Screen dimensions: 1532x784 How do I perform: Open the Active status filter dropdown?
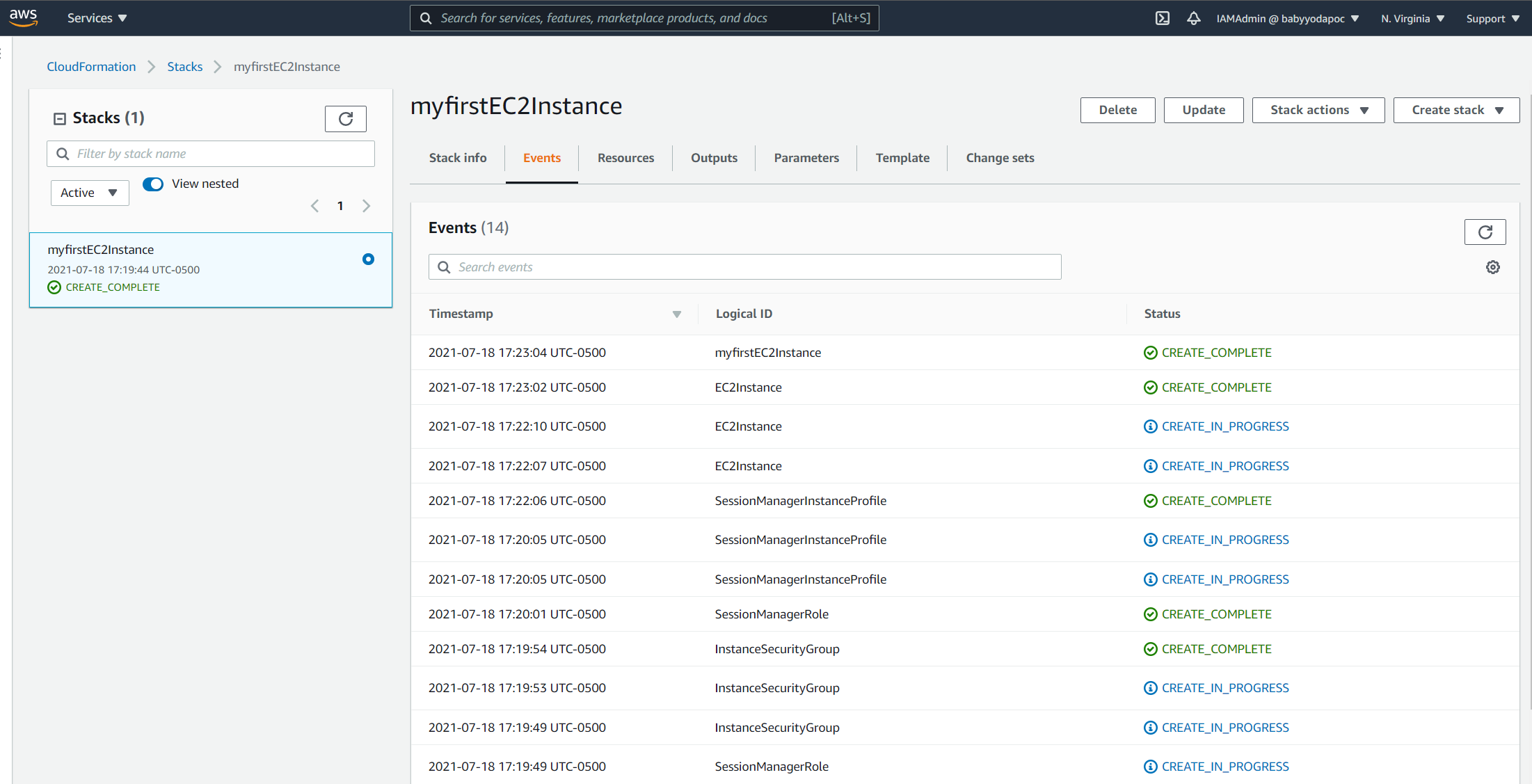click(90, 193)
